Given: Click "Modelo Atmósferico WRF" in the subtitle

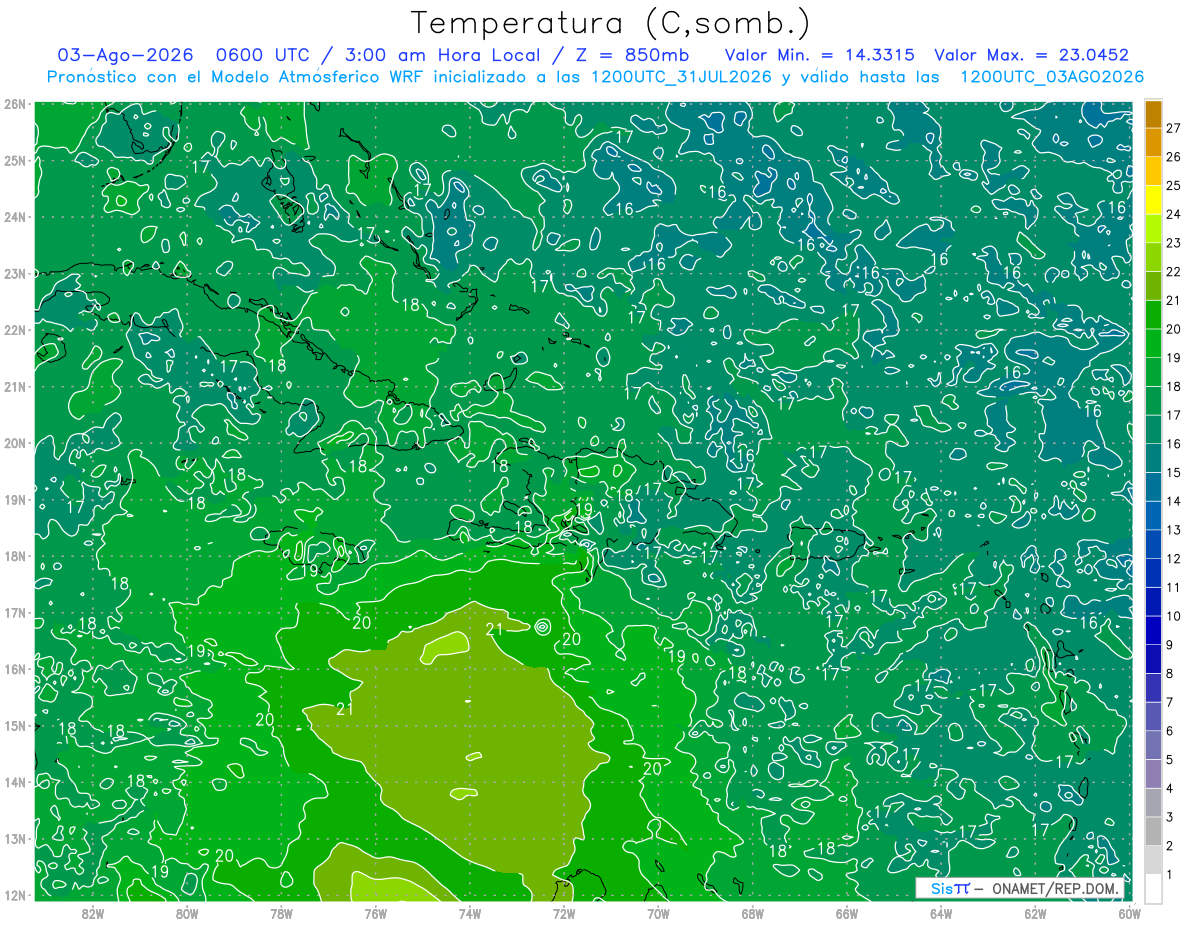Looking at the screenshot, I should pos(316,77).
